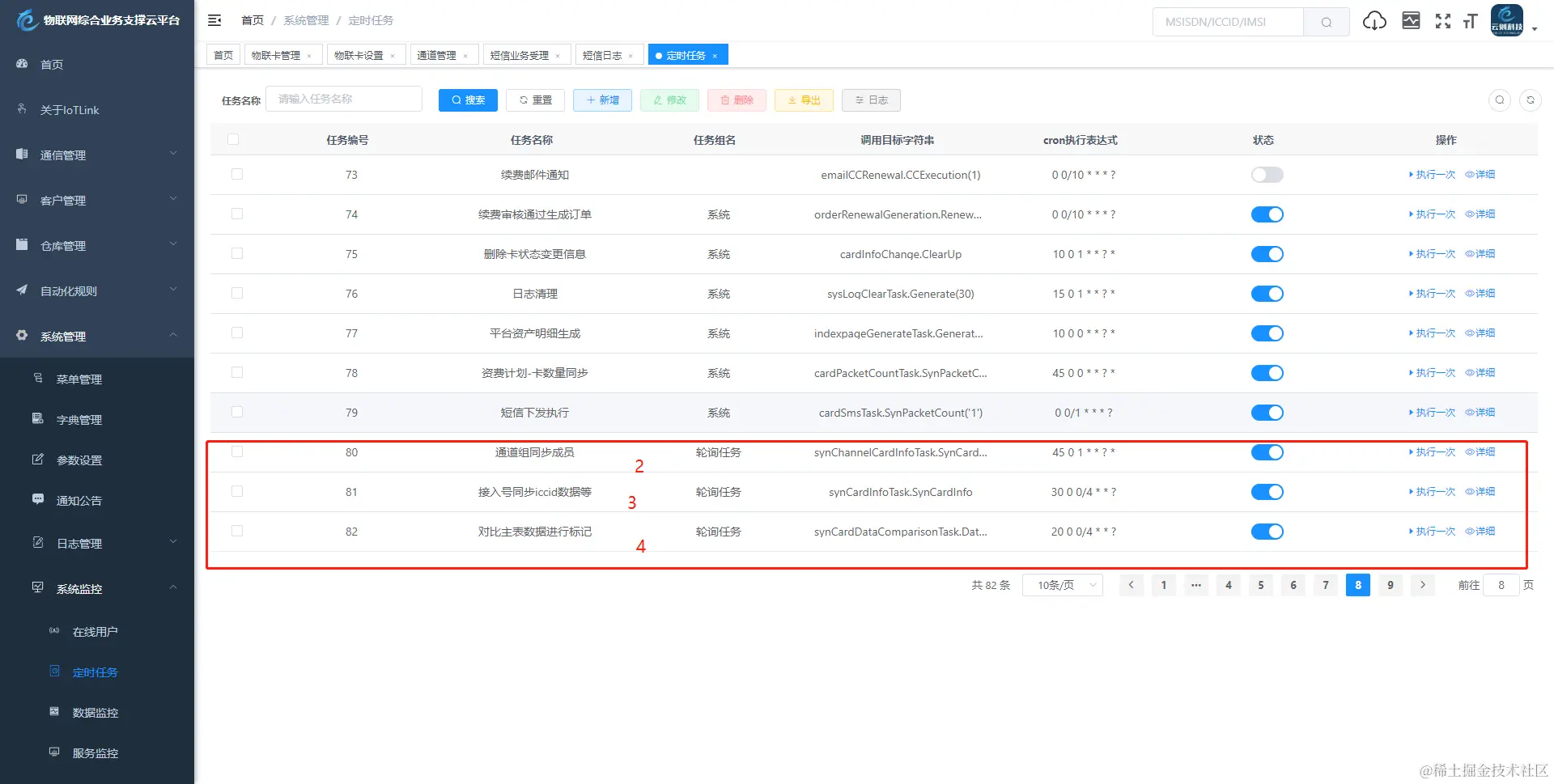
Task: Click the 字典管理 sidebar icon
Action: pyautogui.click(x=38, y=418)
